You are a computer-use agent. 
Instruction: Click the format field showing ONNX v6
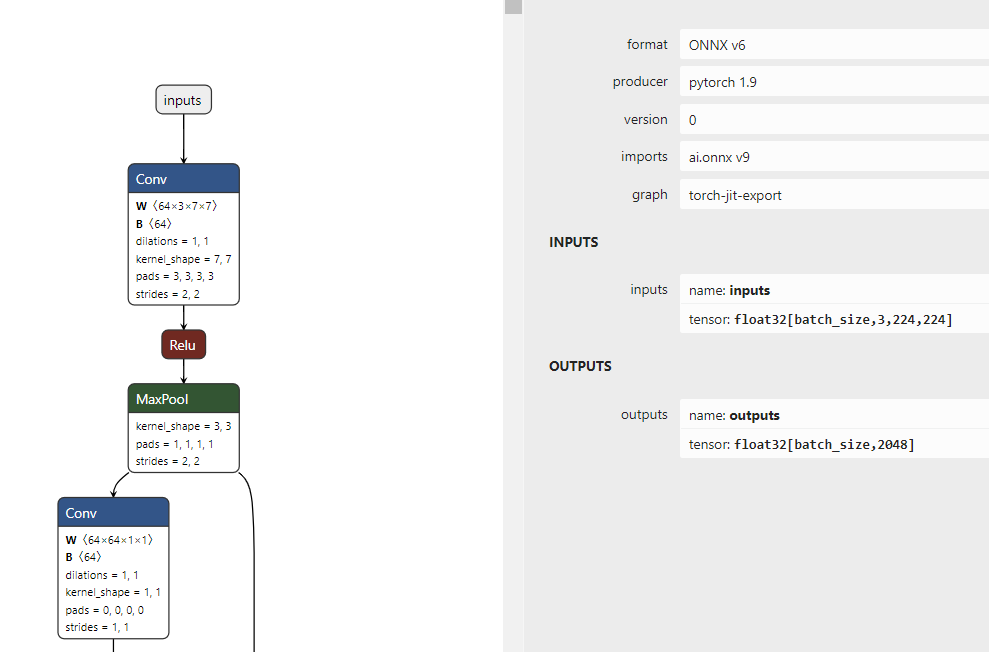click(x=833, y=45)
